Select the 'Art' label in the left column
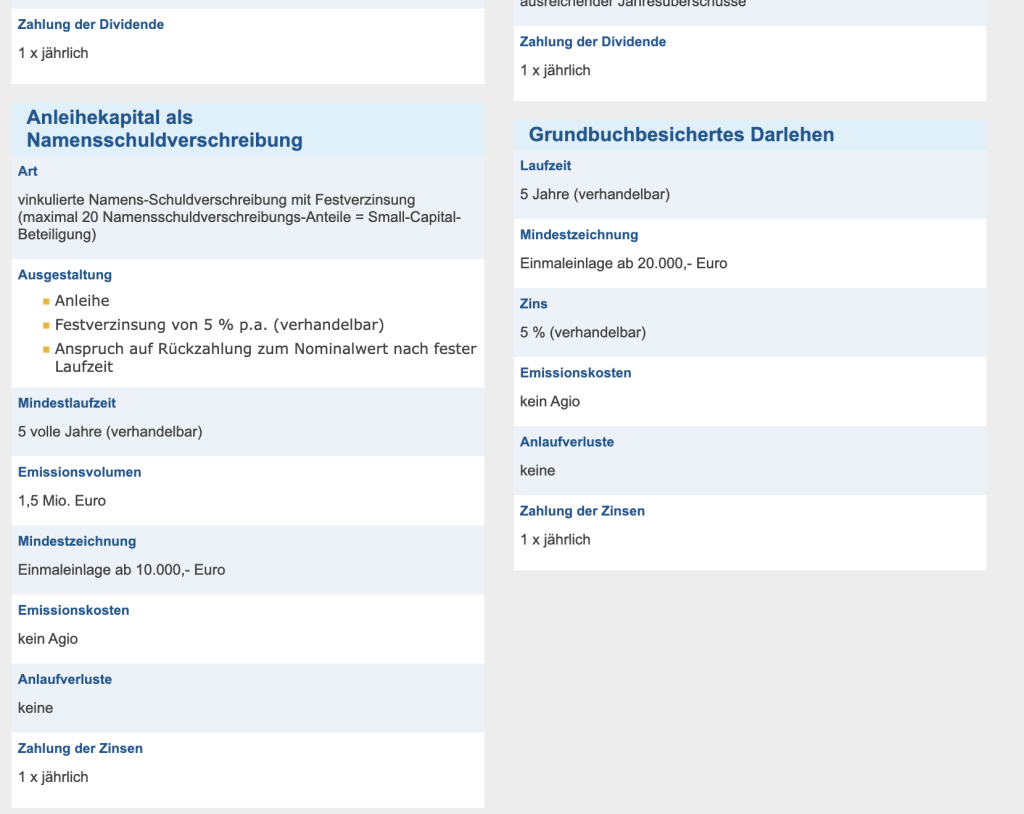The width and height of the screenshot is (1024, 814). 27,171
